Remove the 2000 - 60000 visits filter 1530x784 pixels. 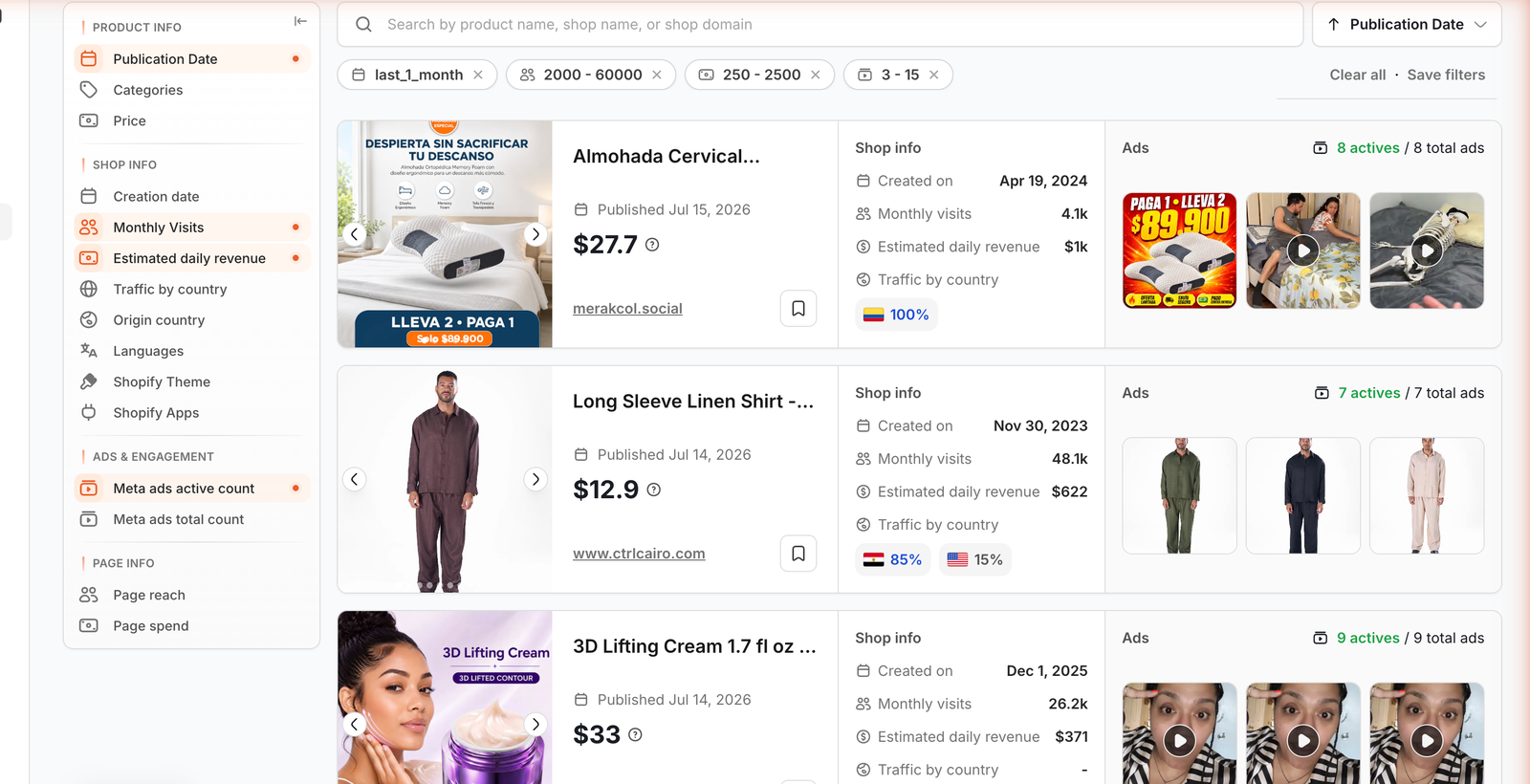pyautogui.click(x=657, y=75)
